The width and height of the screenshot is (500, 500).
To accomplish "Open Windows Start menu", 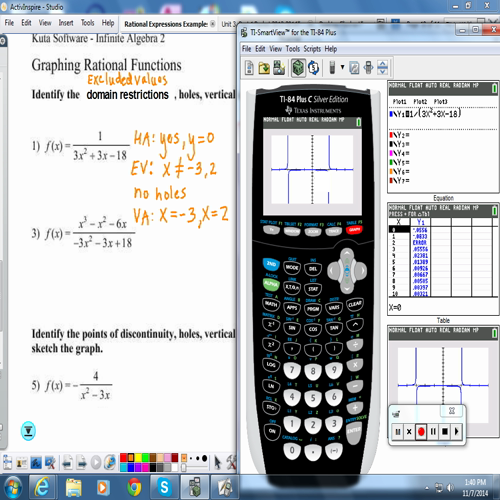I will [12, 487].
